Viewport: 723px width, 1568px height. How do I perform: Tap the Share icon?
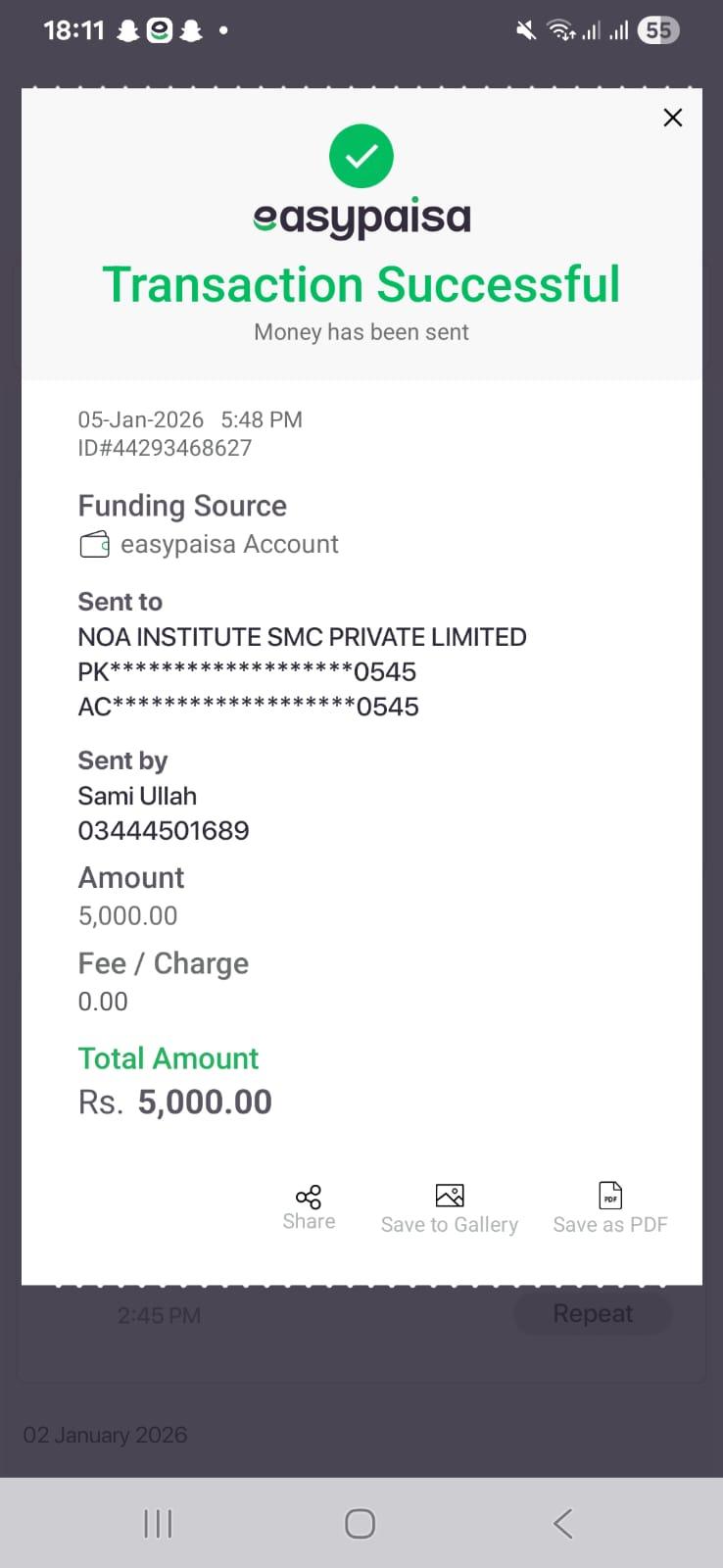point(309,1197)
